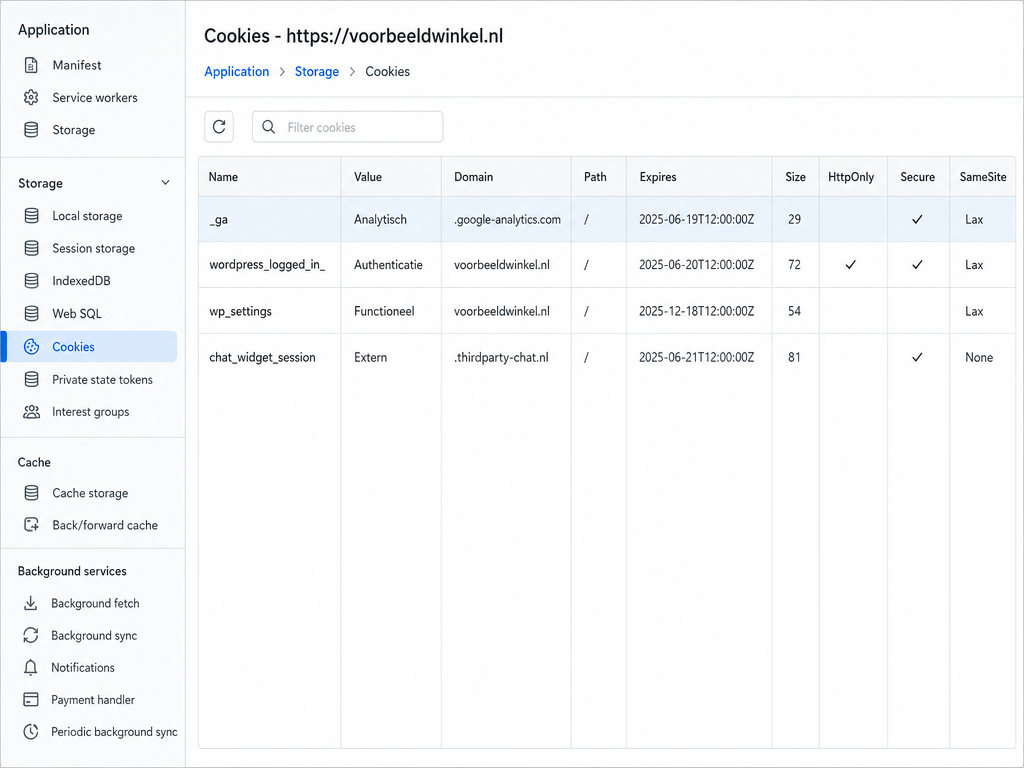Click the IndexedDB database icon

tap(31, 281)
